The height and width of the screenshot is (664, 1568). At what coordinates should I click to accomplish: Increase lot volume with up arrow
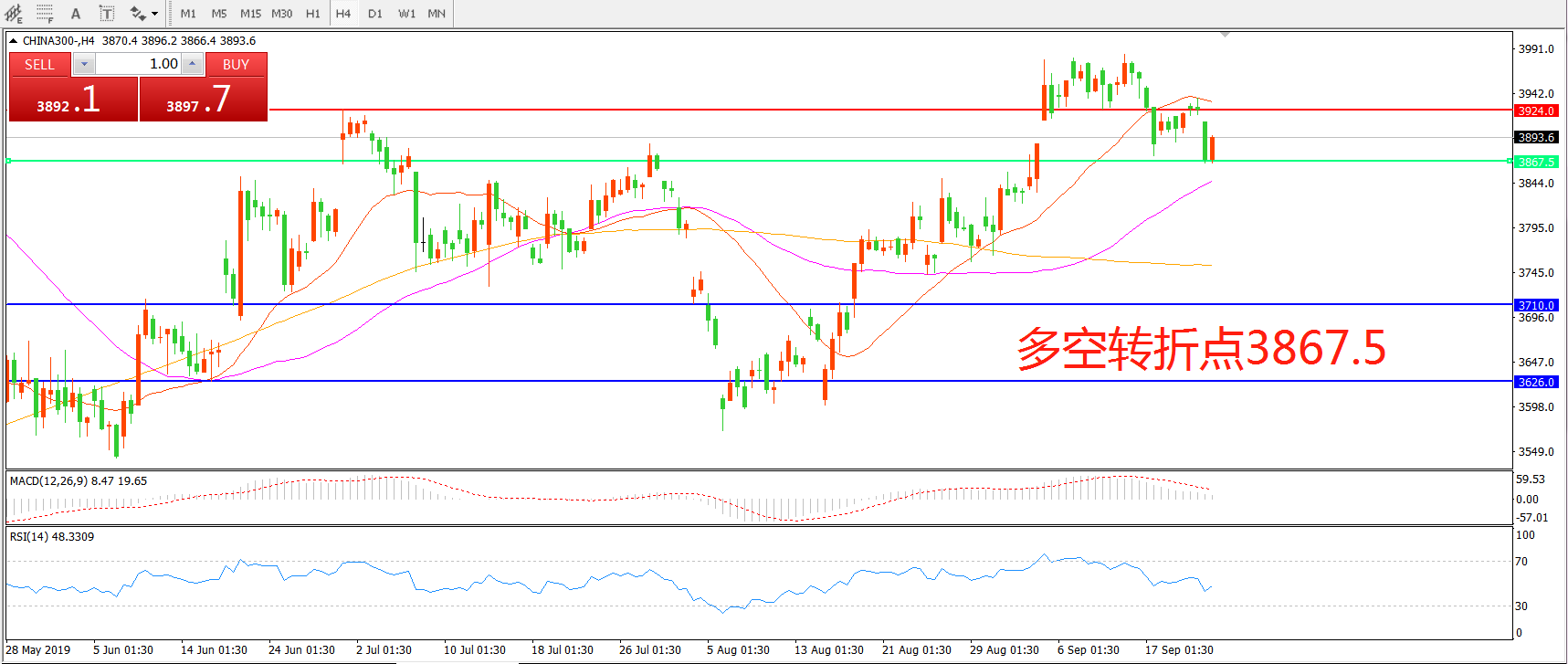[x=192, y=64]
